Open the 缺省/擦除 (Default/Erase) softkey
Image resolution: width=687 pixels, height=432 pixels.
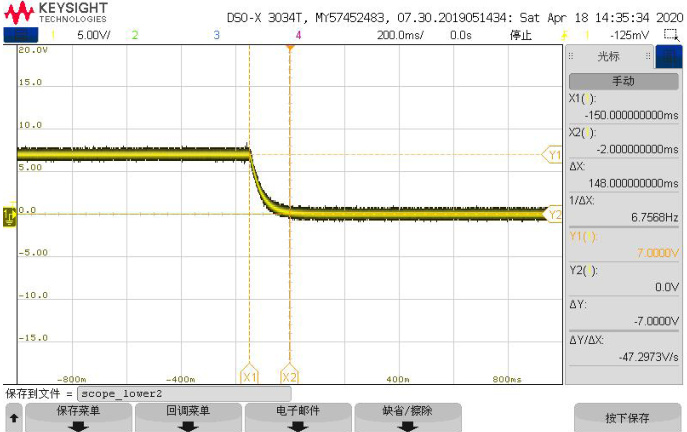click(x=407, y=417)
